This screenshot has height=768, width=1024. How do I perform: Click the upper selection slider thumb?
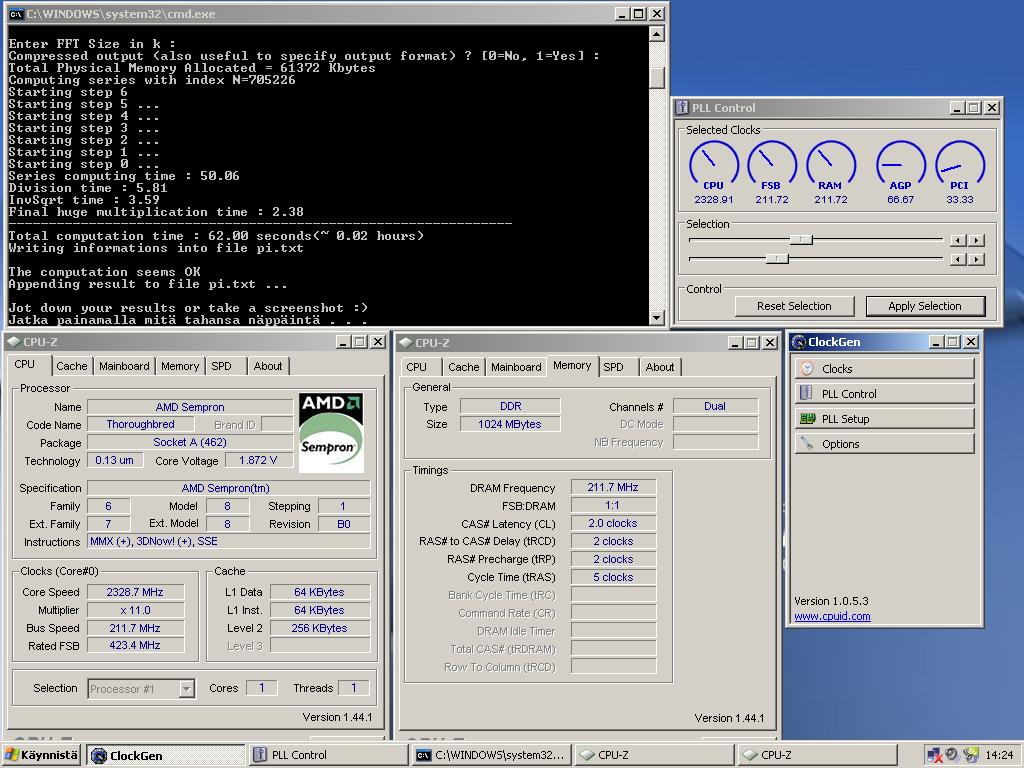(x=801, y=240)
